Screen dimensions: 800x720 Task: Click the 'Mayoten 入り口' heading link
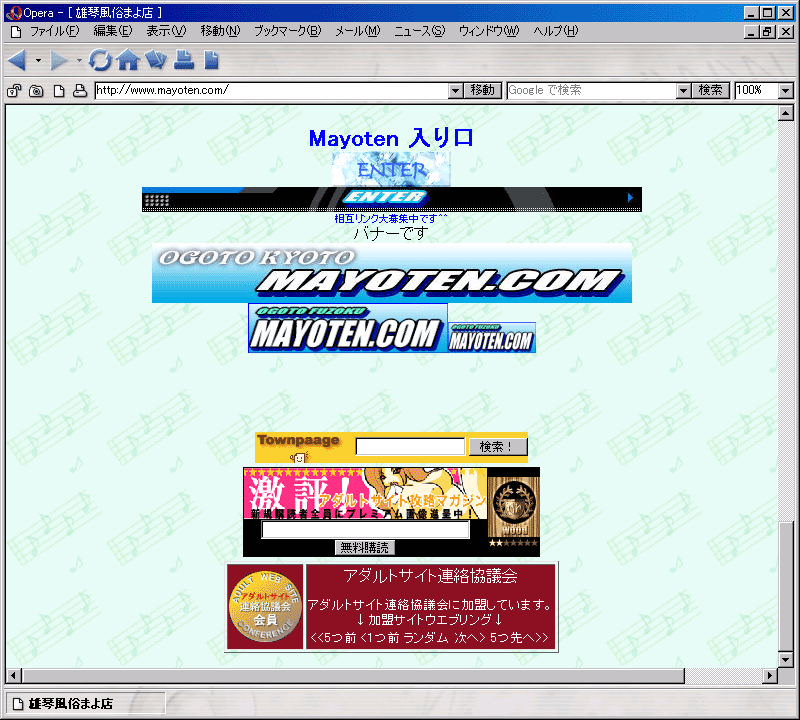tap(391, 138)
